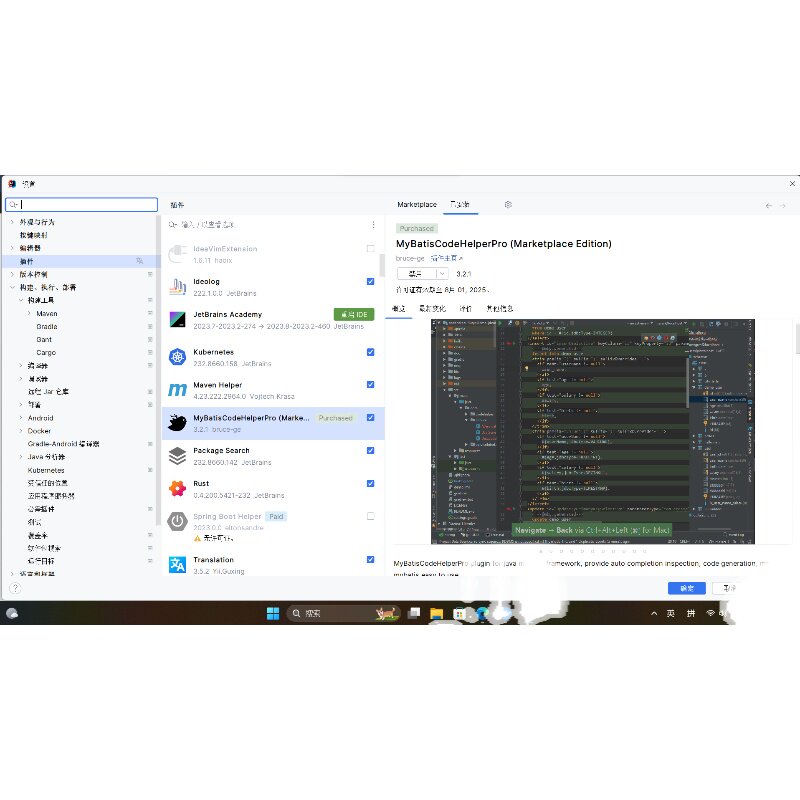Image resolution: width=800 pixels, height=800 pixels.
Task: Click the Translation plugin icon
Action: click(177, 565)
